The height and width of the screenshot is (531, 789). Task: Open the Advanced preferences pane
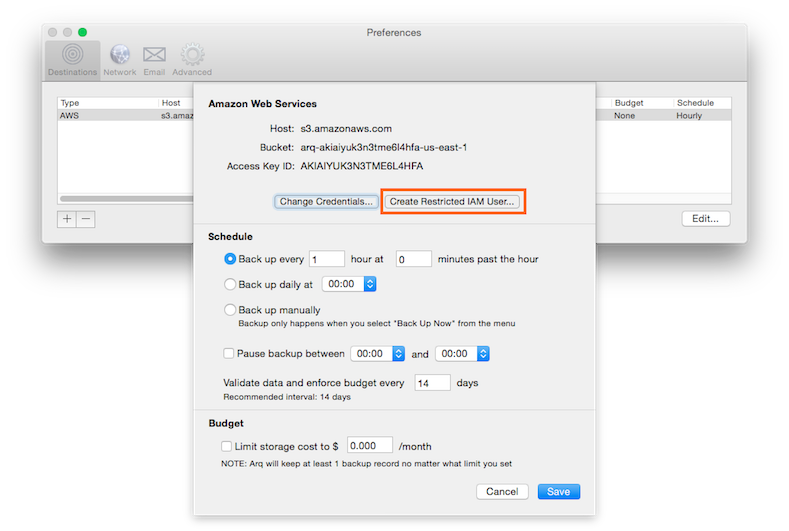[x=191, y=59]
